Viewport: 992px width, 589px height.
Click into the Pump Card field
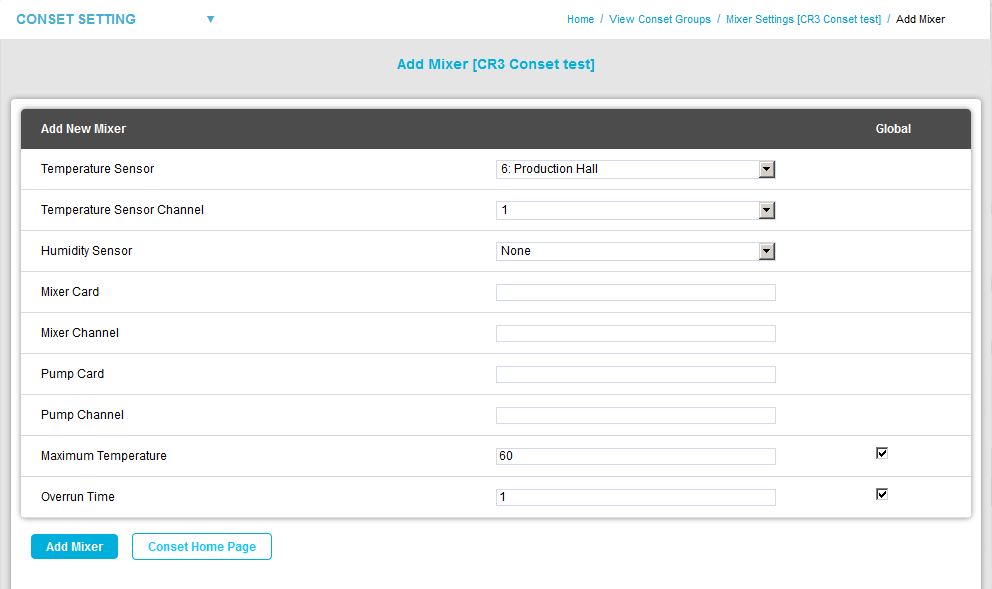(635, 374)
